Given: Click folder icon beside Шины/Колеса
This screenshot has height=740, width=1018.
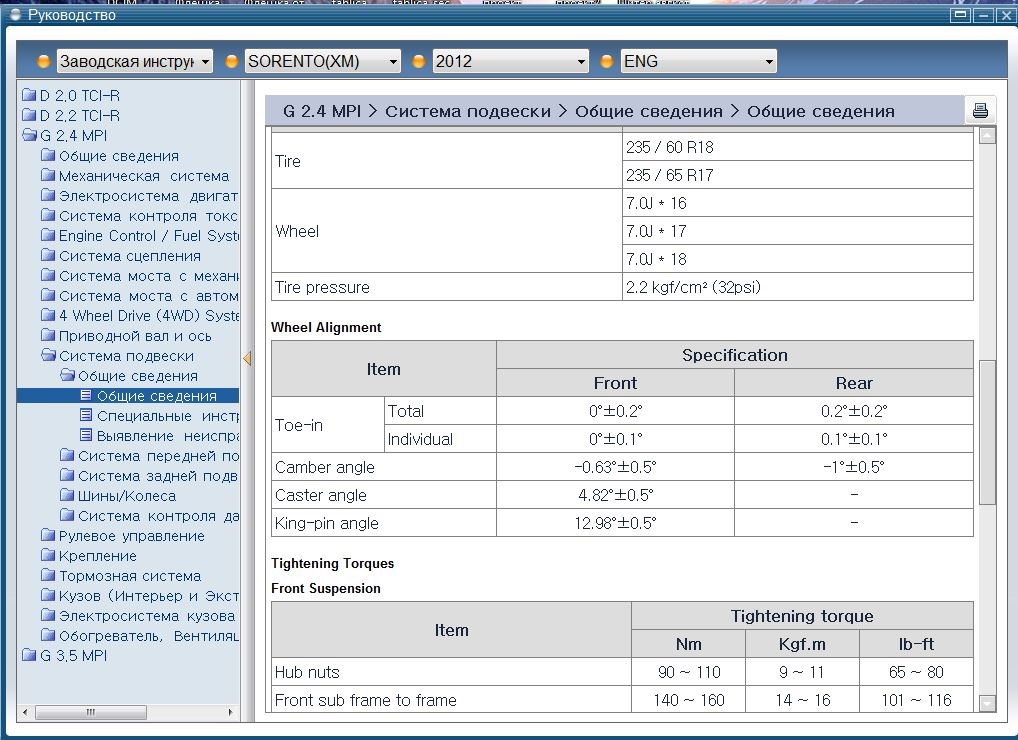Looking at the screenshot, I should [67, 496].
